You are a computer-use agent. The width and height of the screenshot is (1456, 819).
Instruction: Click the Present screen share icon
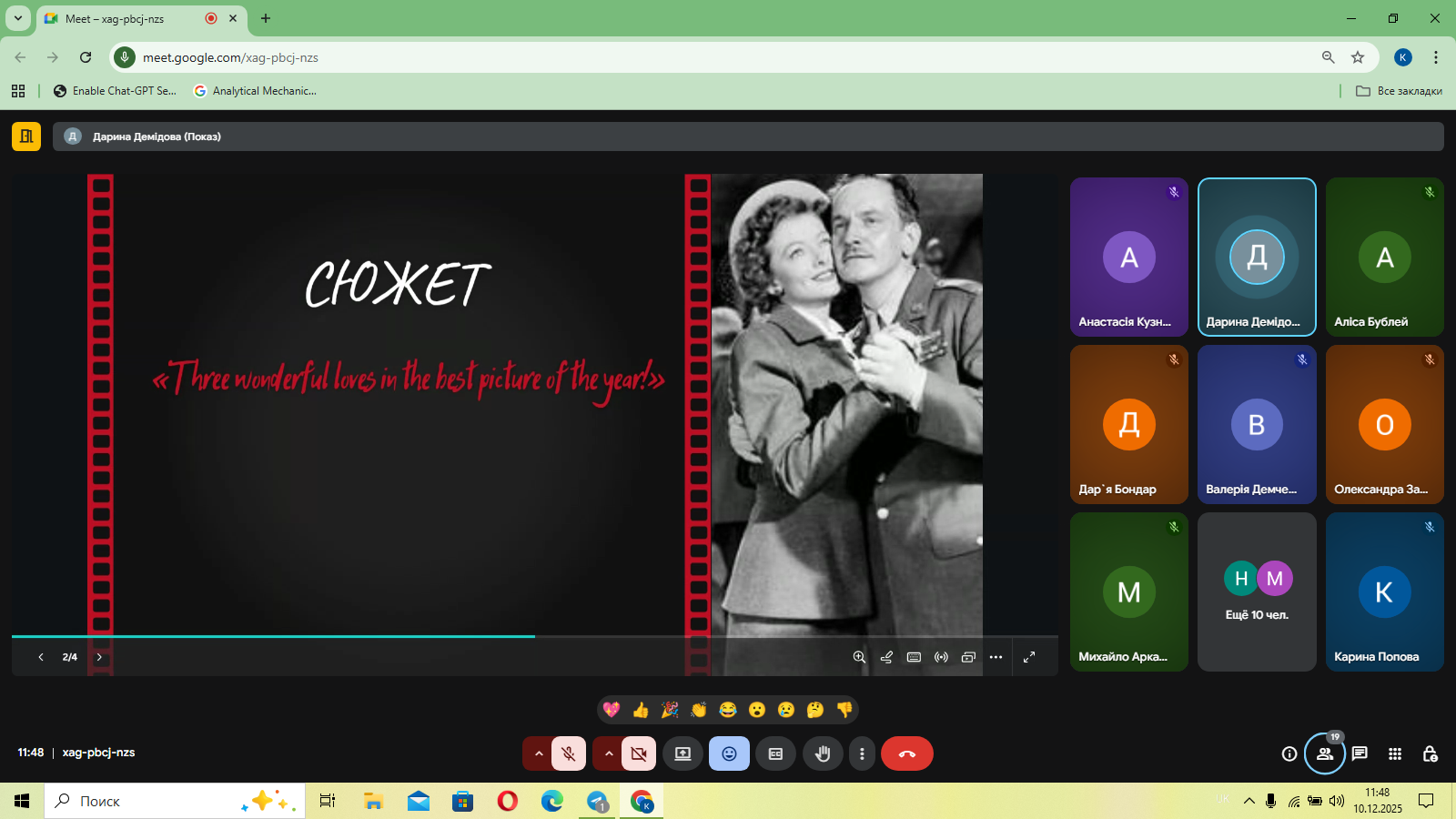coord(682,753)
